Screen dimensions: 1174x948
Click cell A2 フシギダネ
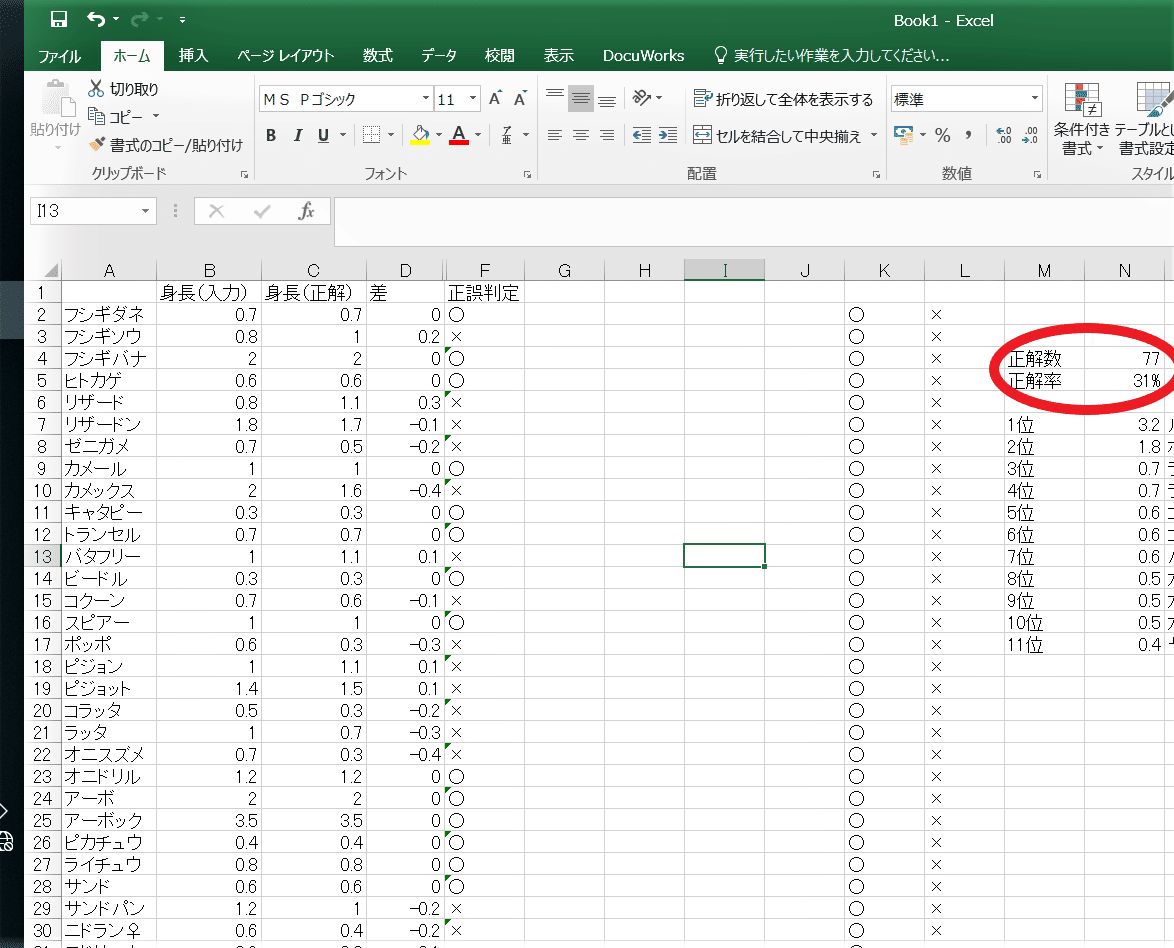point(109,315)
